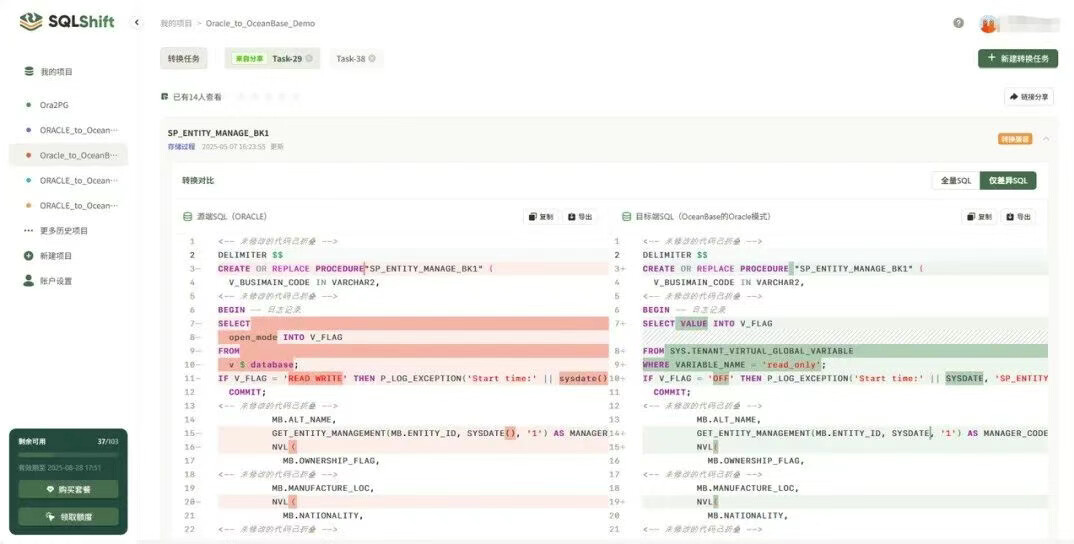Click the plus icon for 新建项目
The height and width of the screenshot is (544, 1074).
(28, 256)
